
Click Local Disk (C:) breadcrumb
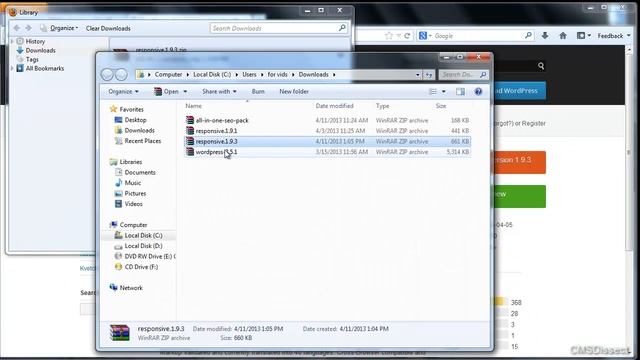point(212,75)
